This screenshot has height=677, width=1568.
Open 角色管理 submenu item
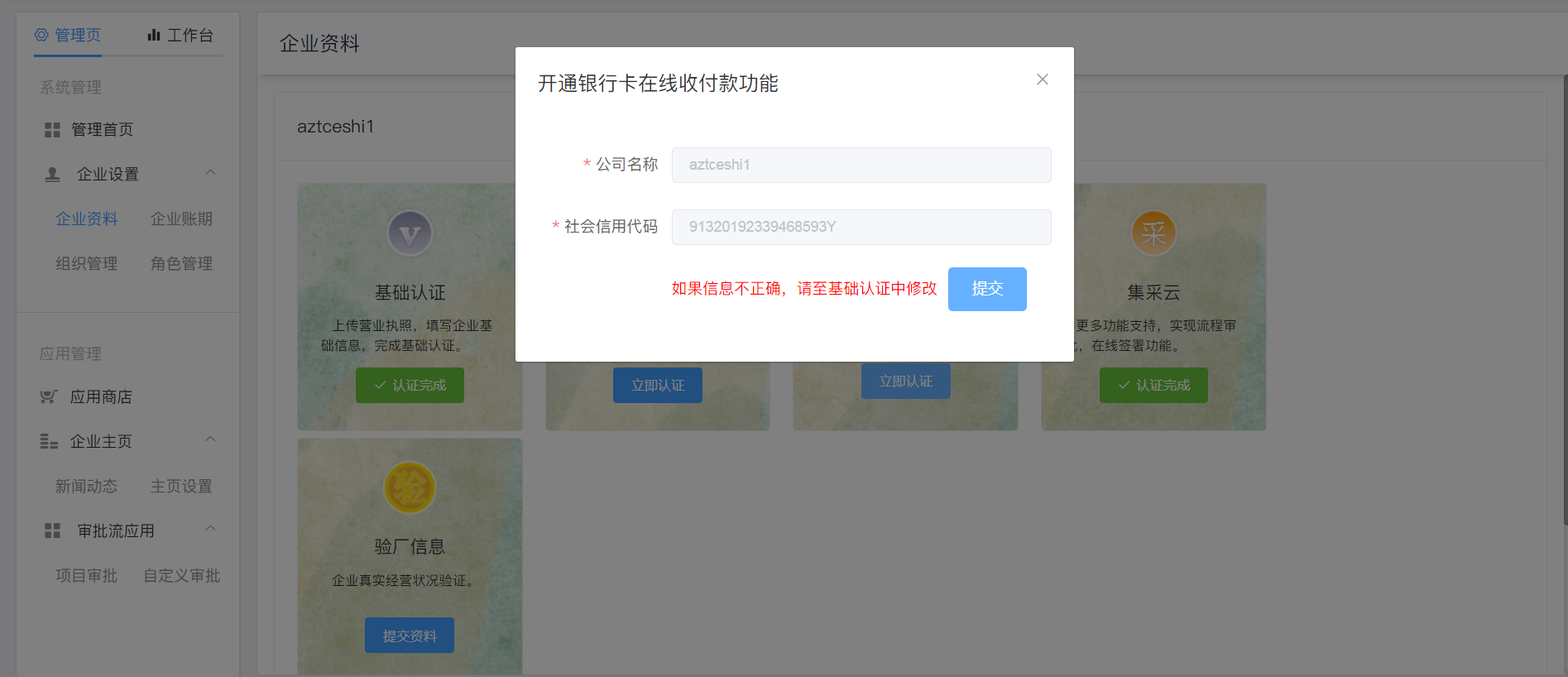click(x=181, y=264)
